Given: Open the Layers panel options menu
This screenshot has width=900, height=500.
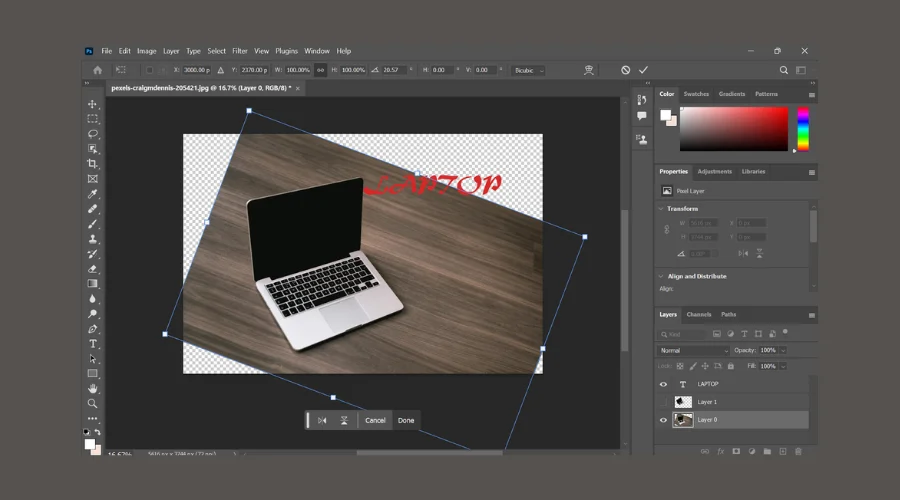Looking at the screenshot, I should click(x=812, y=315).
